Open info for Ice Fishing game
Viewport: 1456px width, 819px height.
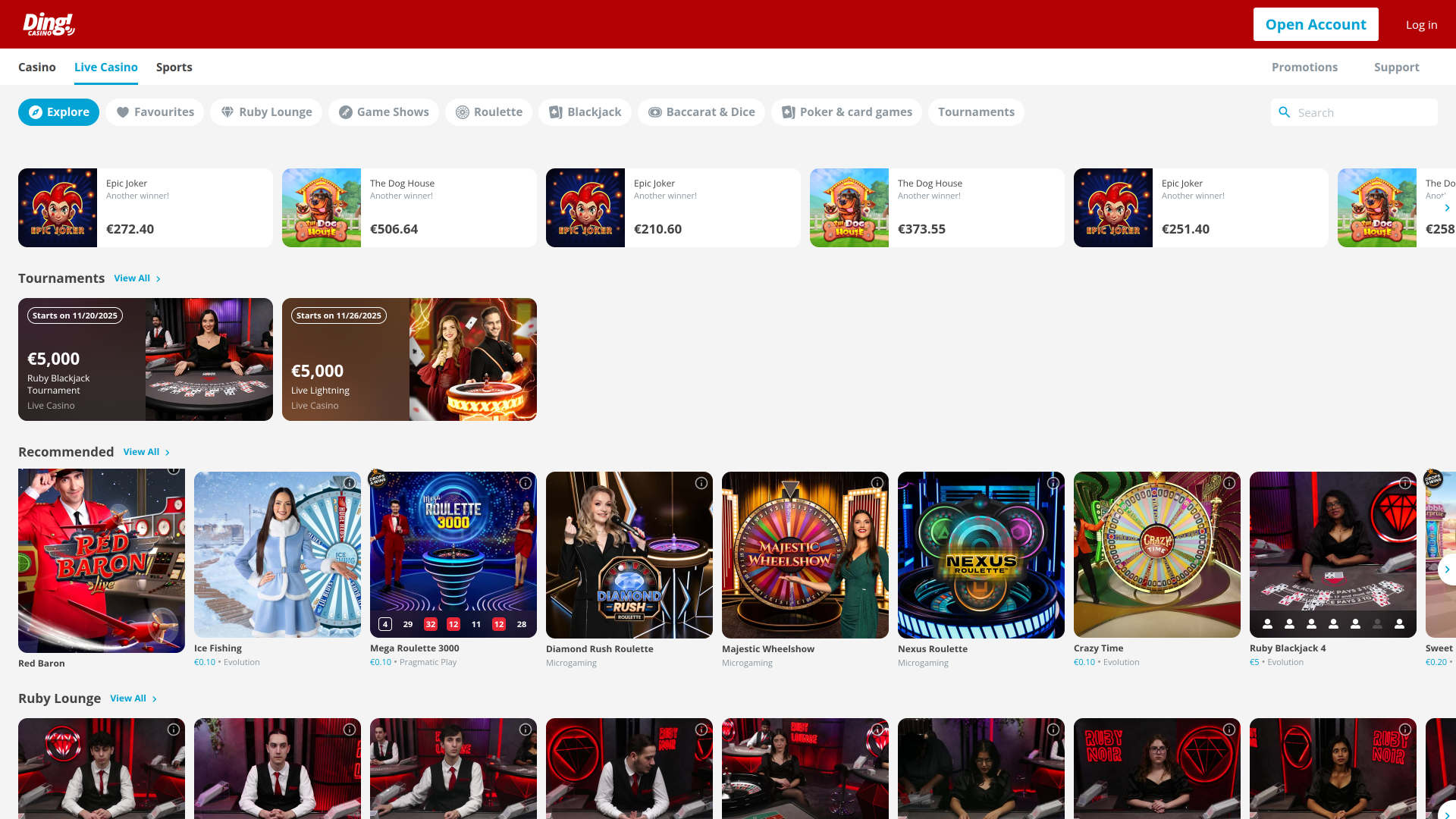pyautogui.click(x=350, y=483)
